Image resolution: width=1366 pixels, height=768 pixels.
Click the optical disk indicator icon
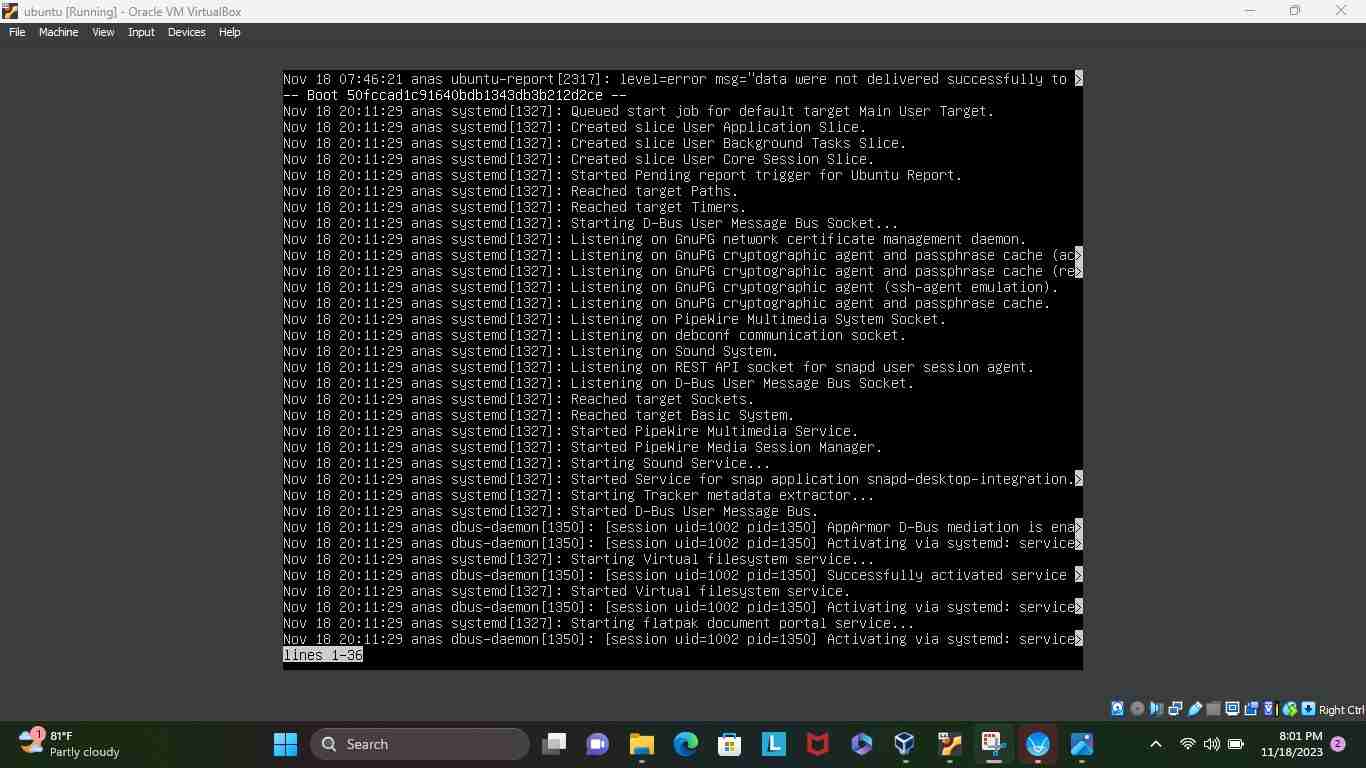pyautogui.click(x=1137, y=709)
